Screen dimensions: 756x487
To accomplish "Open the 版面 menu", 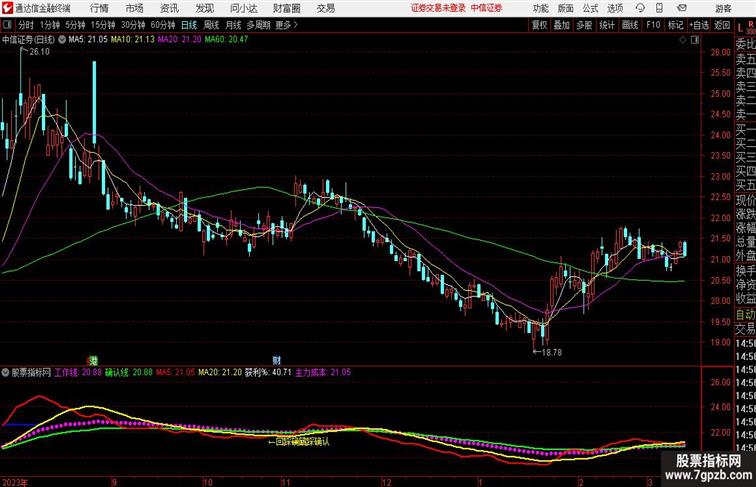I will tap(566, 8).
